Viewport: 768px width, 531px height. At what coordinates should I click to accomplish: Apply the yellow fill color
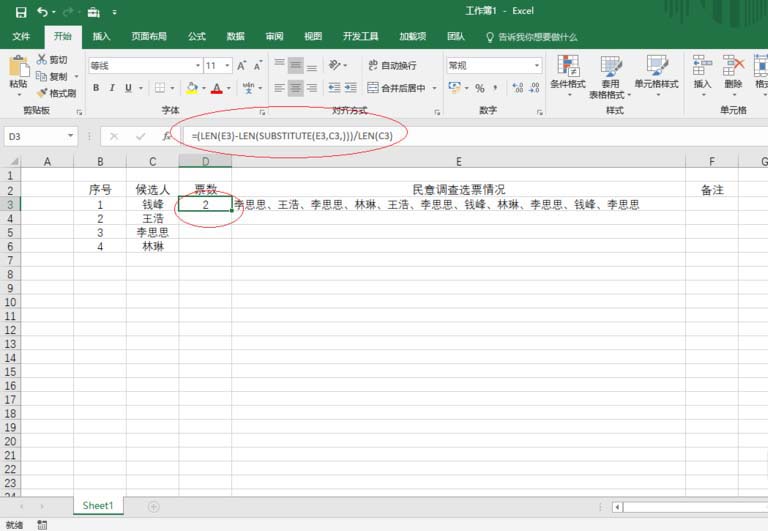192,88
